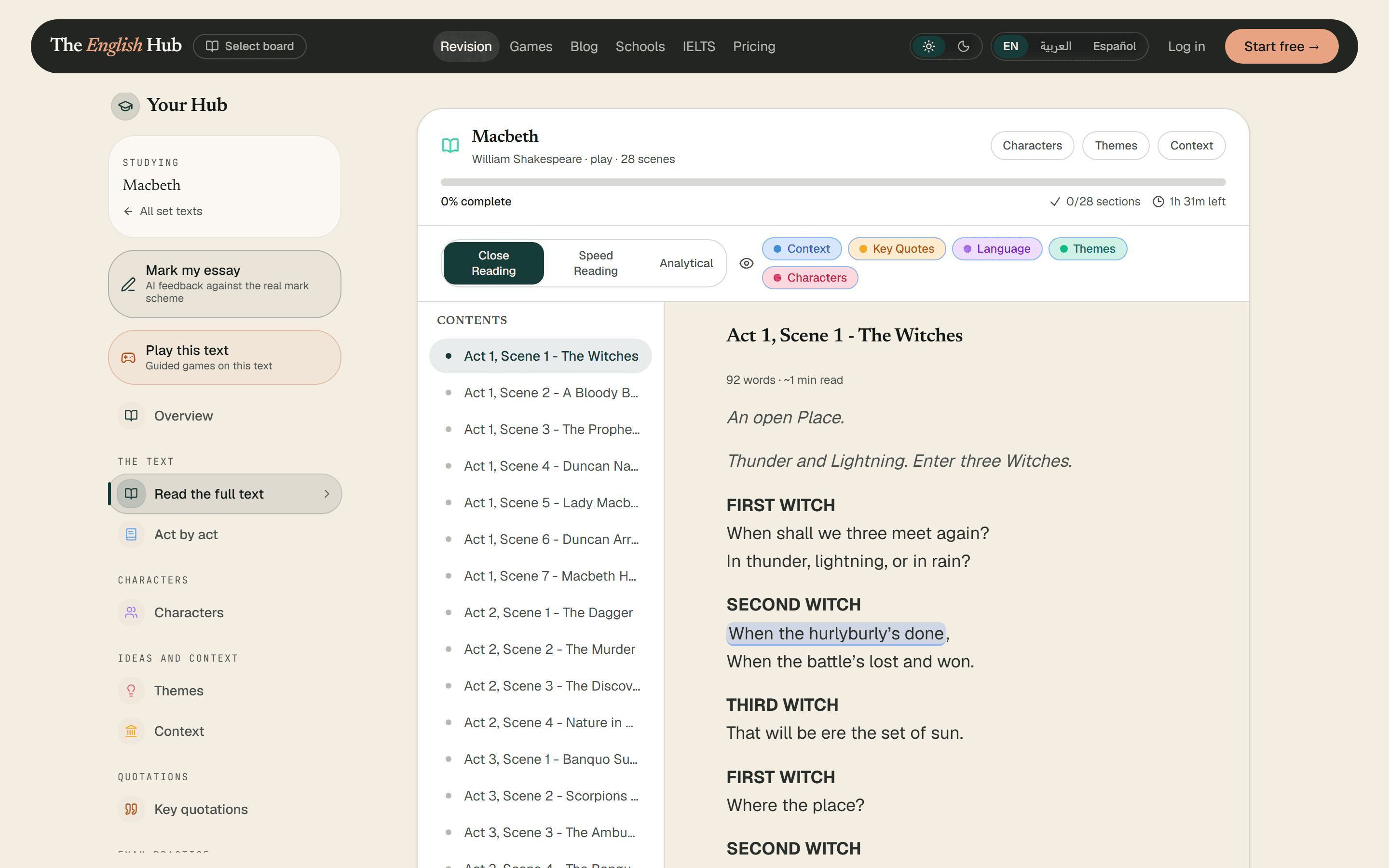The width and height of the screenshot is (1389, 868).
Task: Open the Revision nav item
Action: coord(465,46)
